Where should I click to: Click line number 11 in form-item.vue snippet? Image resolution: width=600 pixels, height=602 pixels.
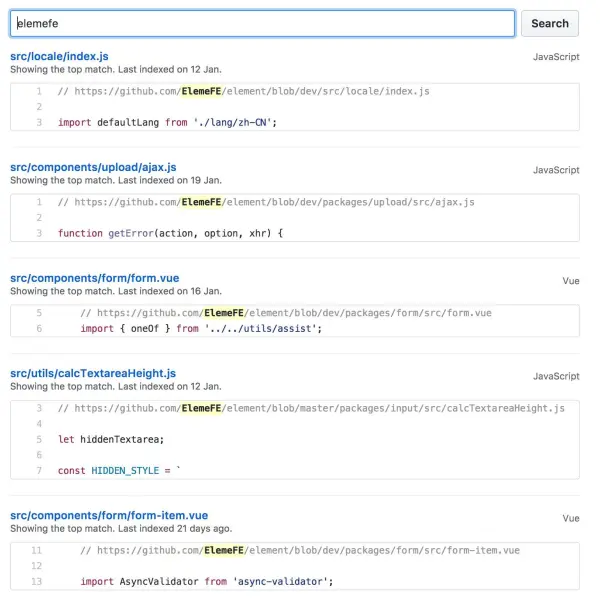[x=37, y=550]
